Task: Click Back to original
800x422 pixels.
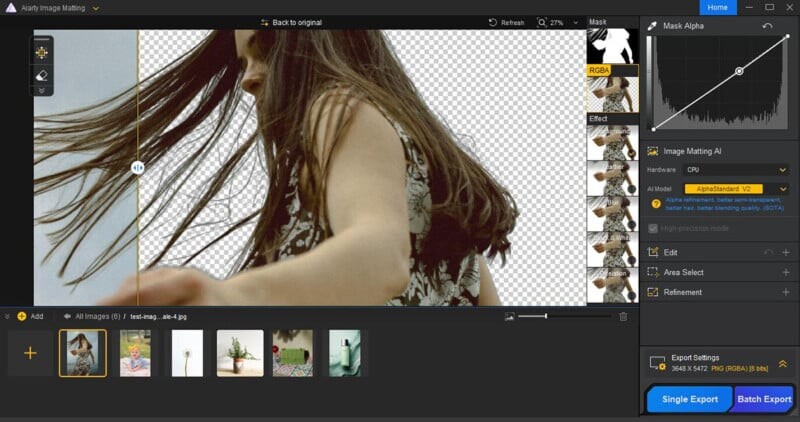Action: (x=291, y=22)
